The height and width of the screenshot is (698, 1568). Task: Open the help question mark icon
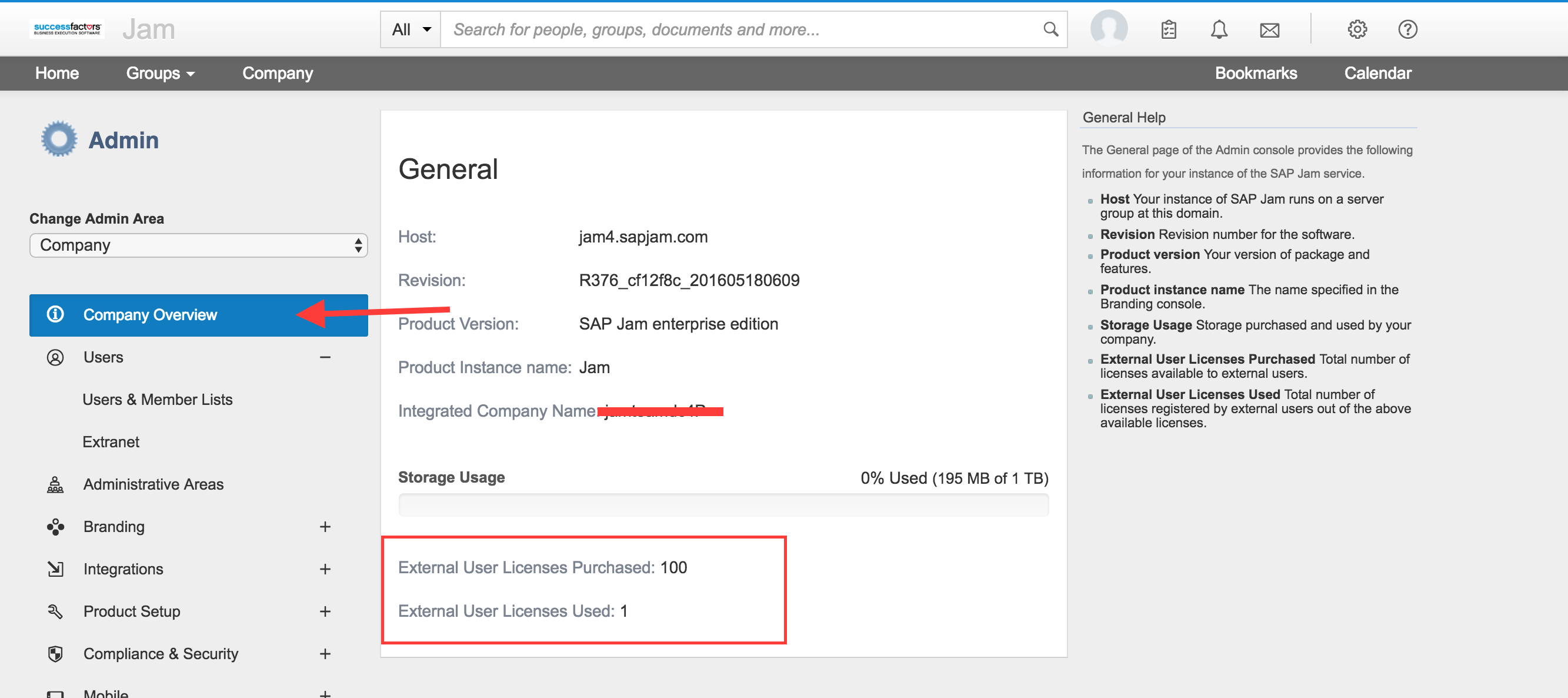(1407, 29)
